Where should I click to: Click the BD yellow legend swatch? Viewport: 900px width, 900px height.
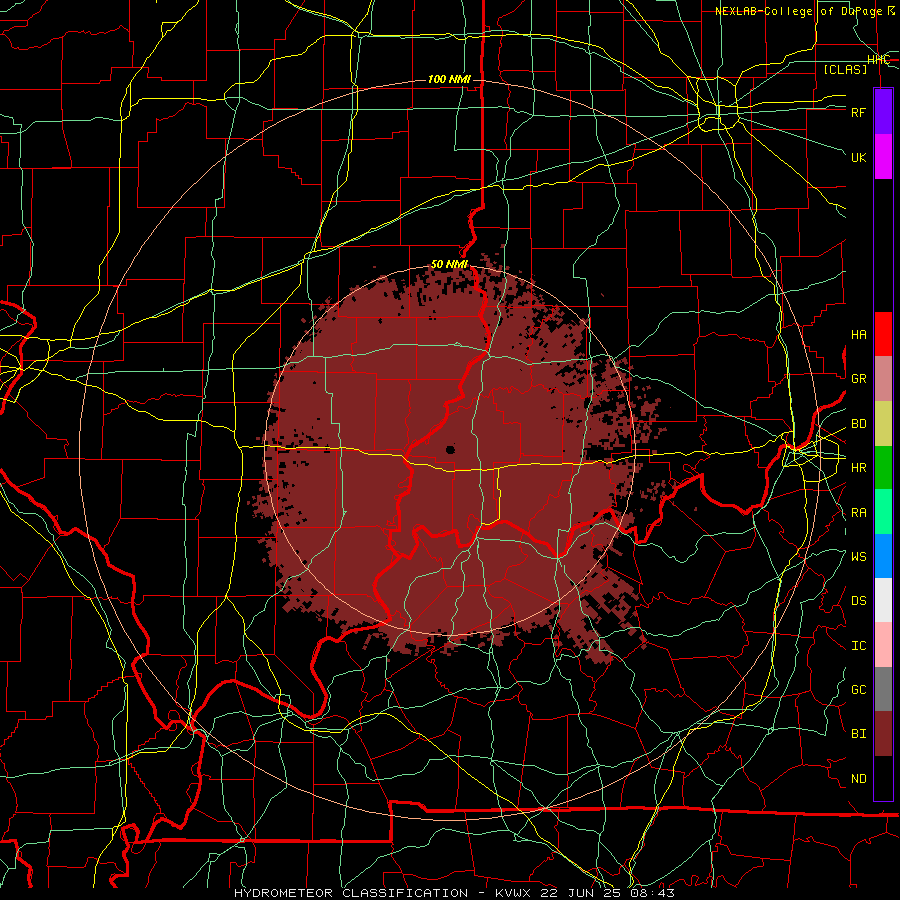click(883, 424)
